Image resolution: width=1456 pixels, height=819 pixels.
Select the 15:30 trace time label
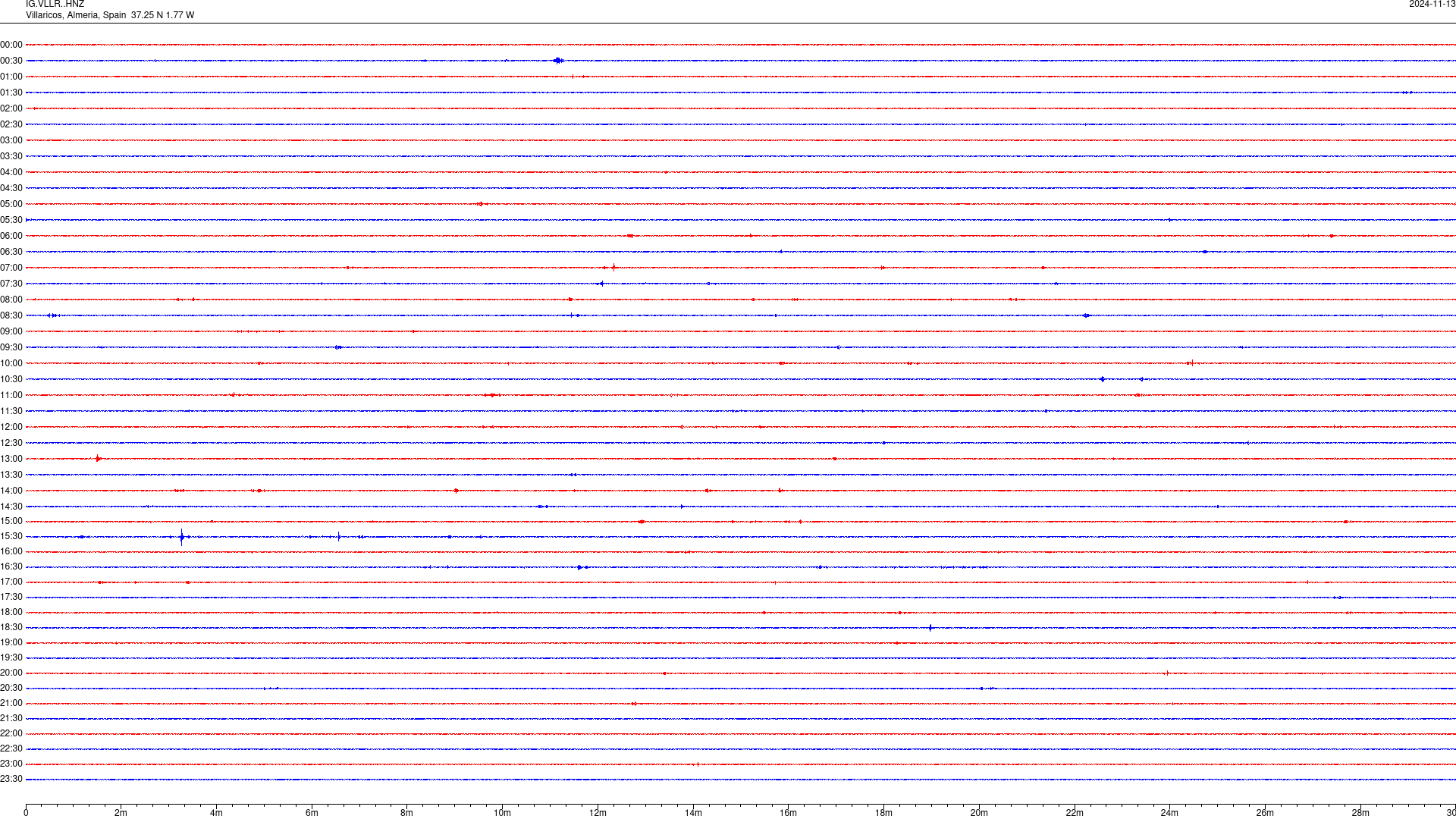coord(11,536)
